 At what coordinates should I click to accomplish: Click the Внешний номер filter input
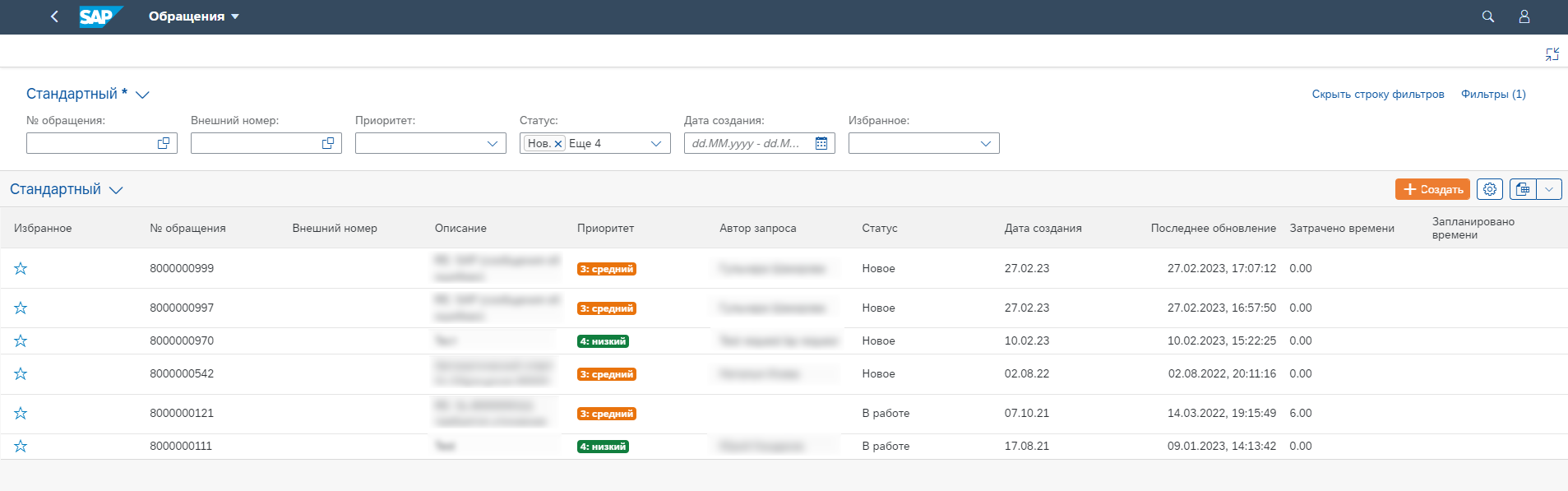[255, 143]
